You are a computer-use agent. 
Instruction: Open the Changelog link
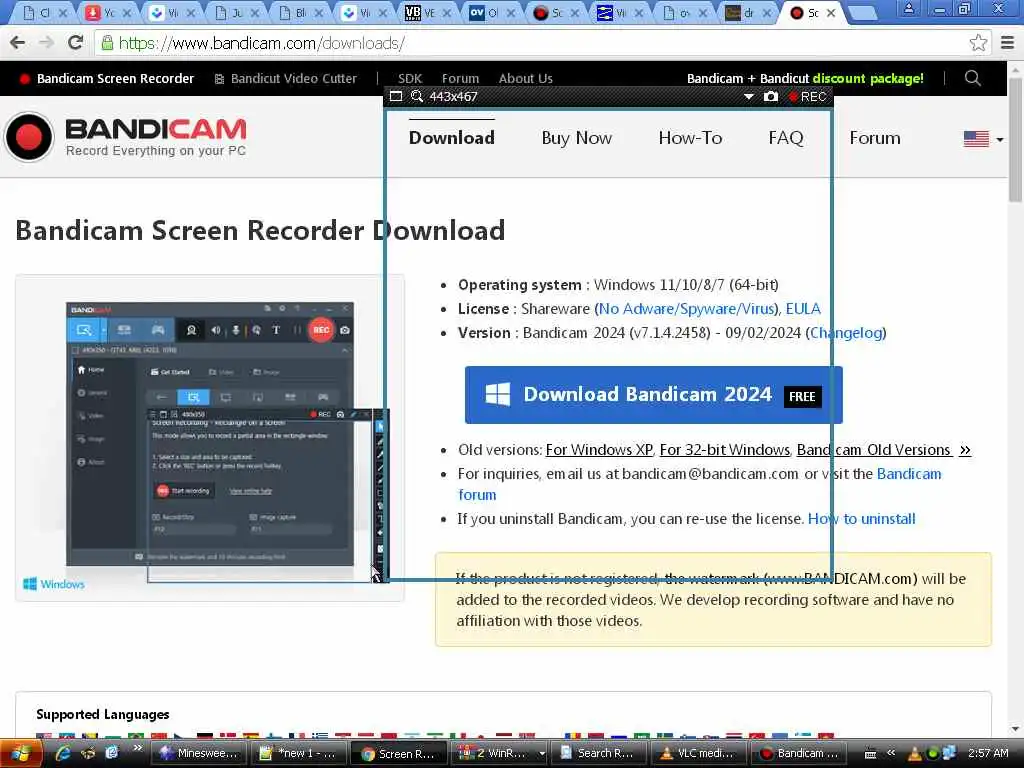(x=846, y=332)
